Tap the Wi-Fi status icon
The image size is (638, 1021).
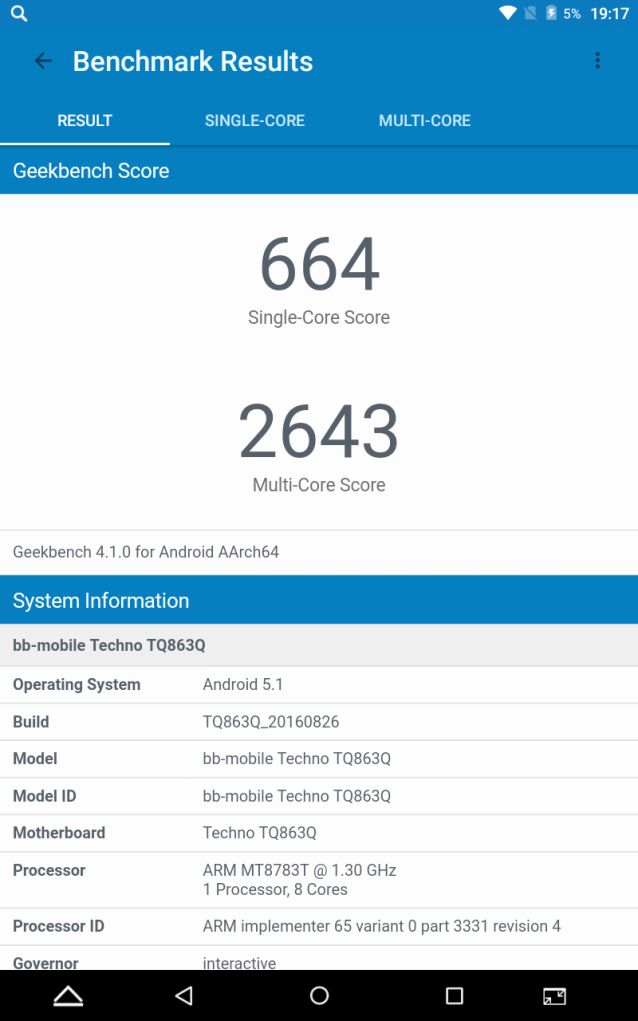coord(508,13)
